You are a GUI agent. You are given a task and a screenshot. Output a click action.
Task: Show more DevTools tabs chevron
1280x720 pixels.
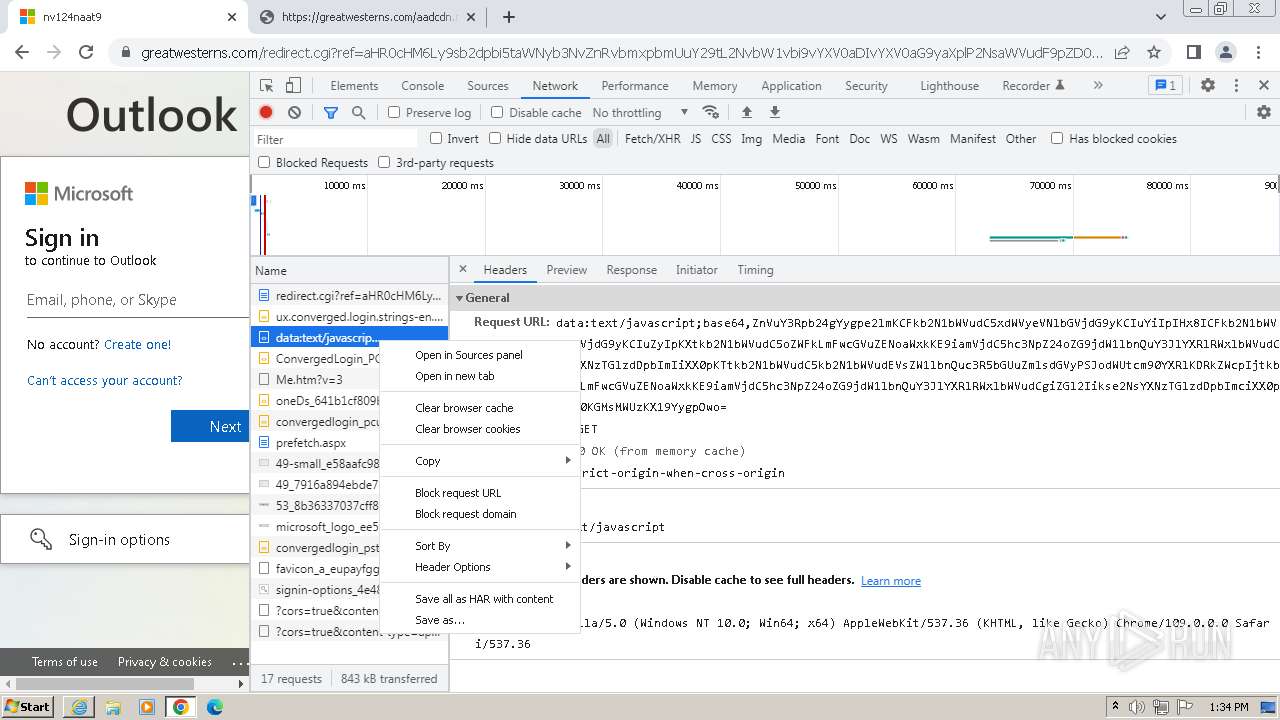click(1098, 86)
